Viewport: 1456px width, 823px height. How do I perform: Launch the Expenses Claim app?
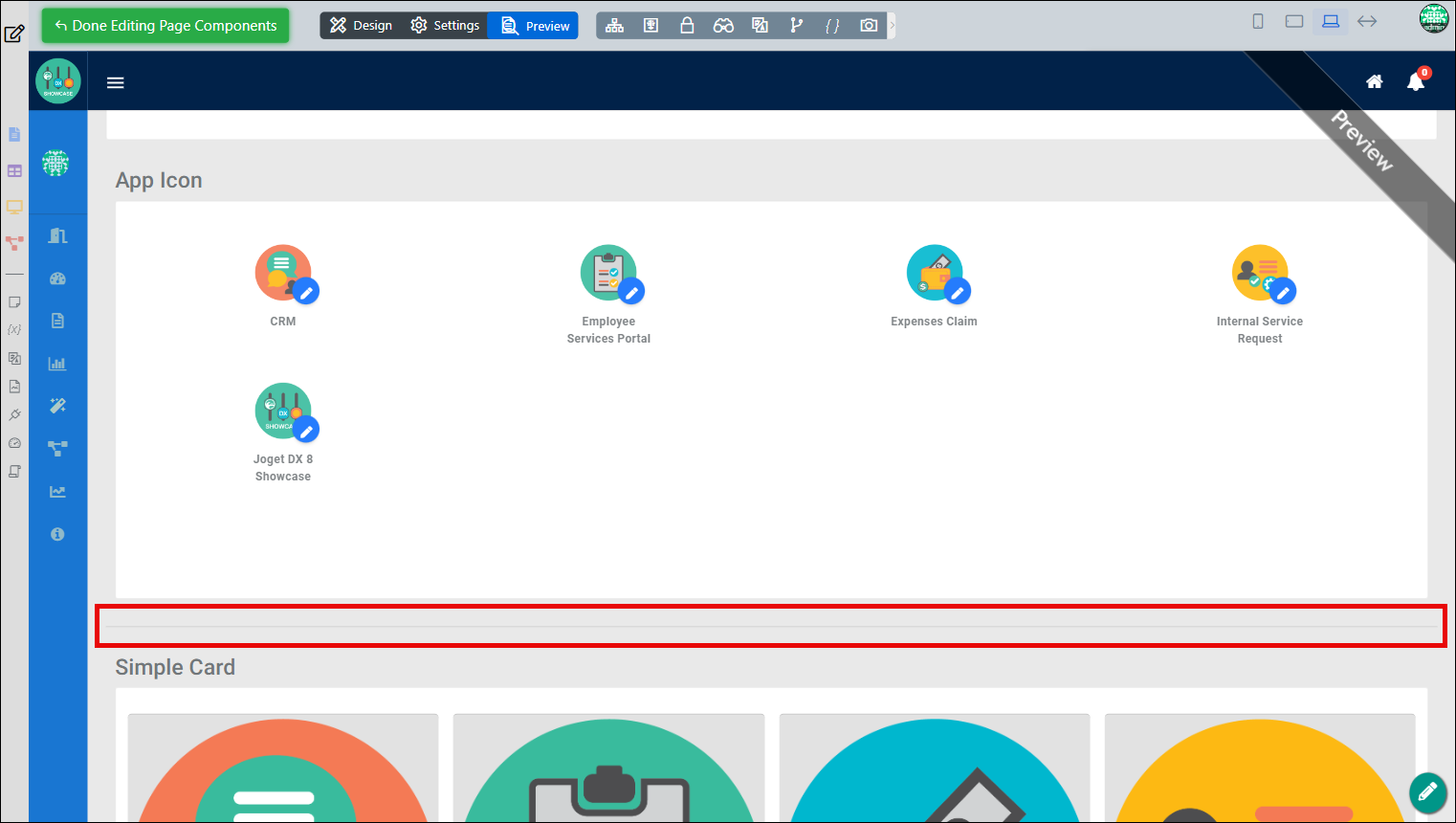pos(935,273)
